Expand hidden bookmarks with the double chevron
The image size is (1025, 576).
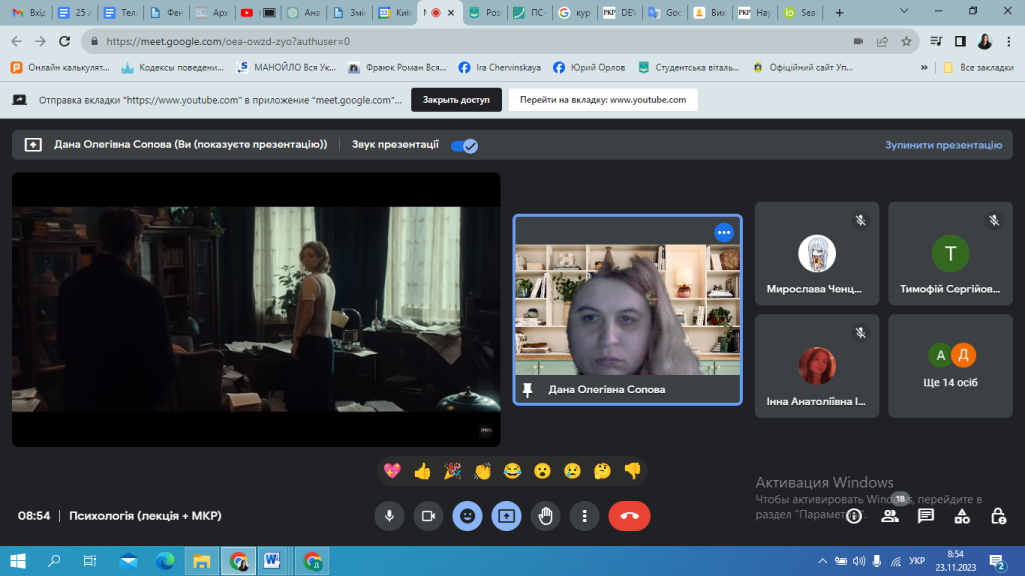click(x=923, y=68)
